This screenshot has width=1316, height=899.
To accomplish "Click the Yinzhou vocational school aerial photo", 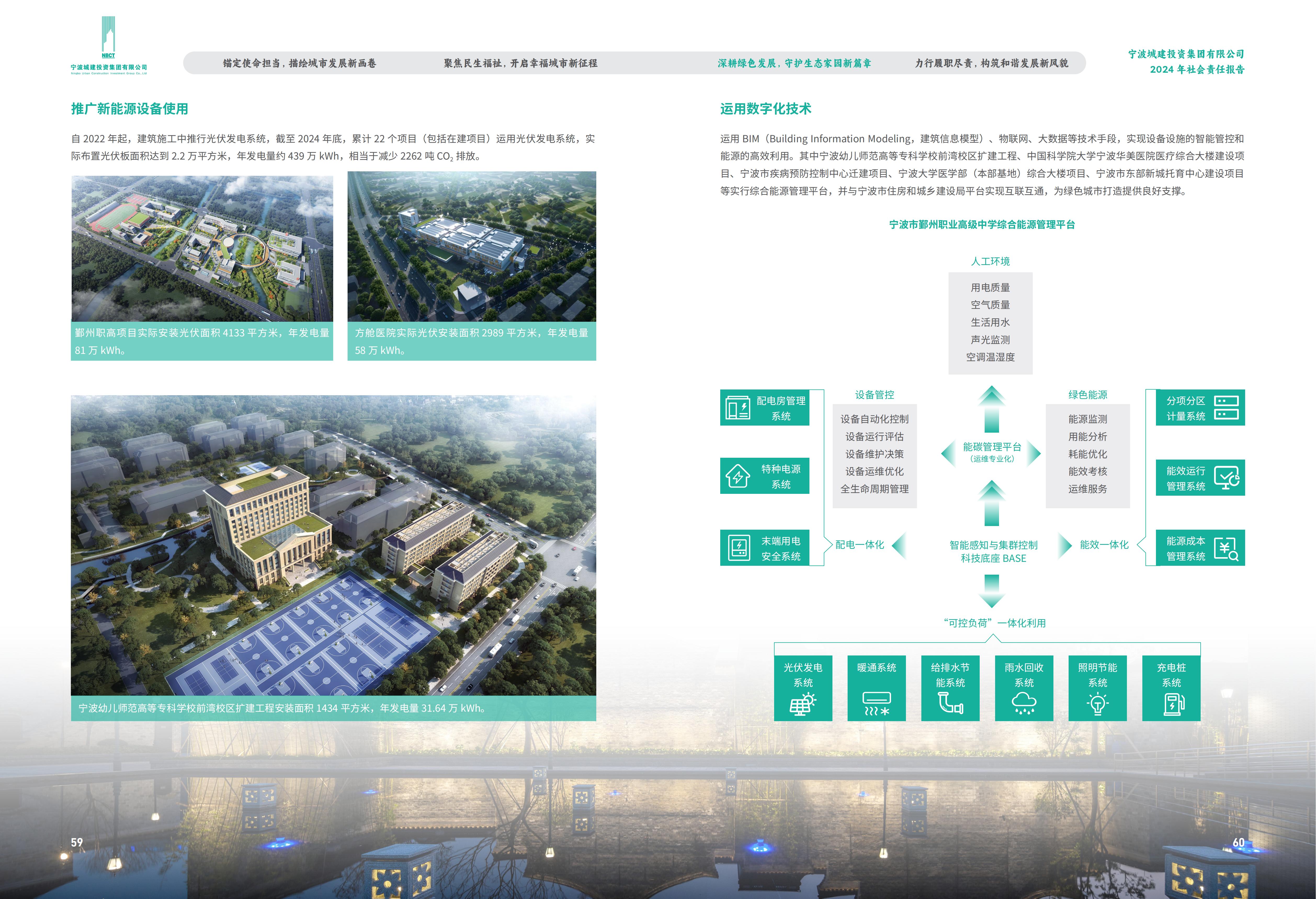I will (202, 248).
